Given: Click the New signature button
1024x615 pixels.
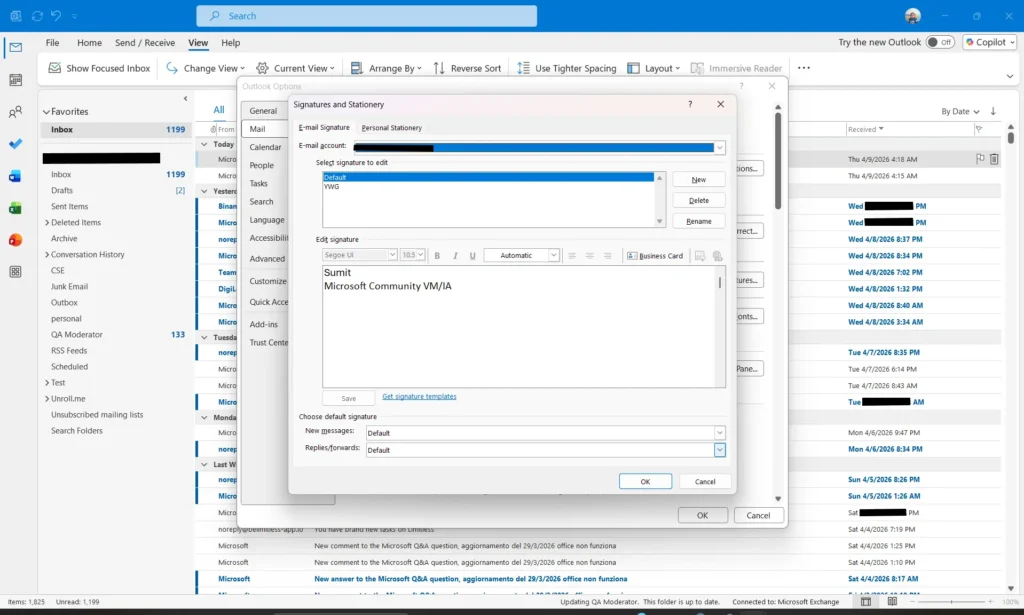Looking at the screenshot, I should point(699,180).
